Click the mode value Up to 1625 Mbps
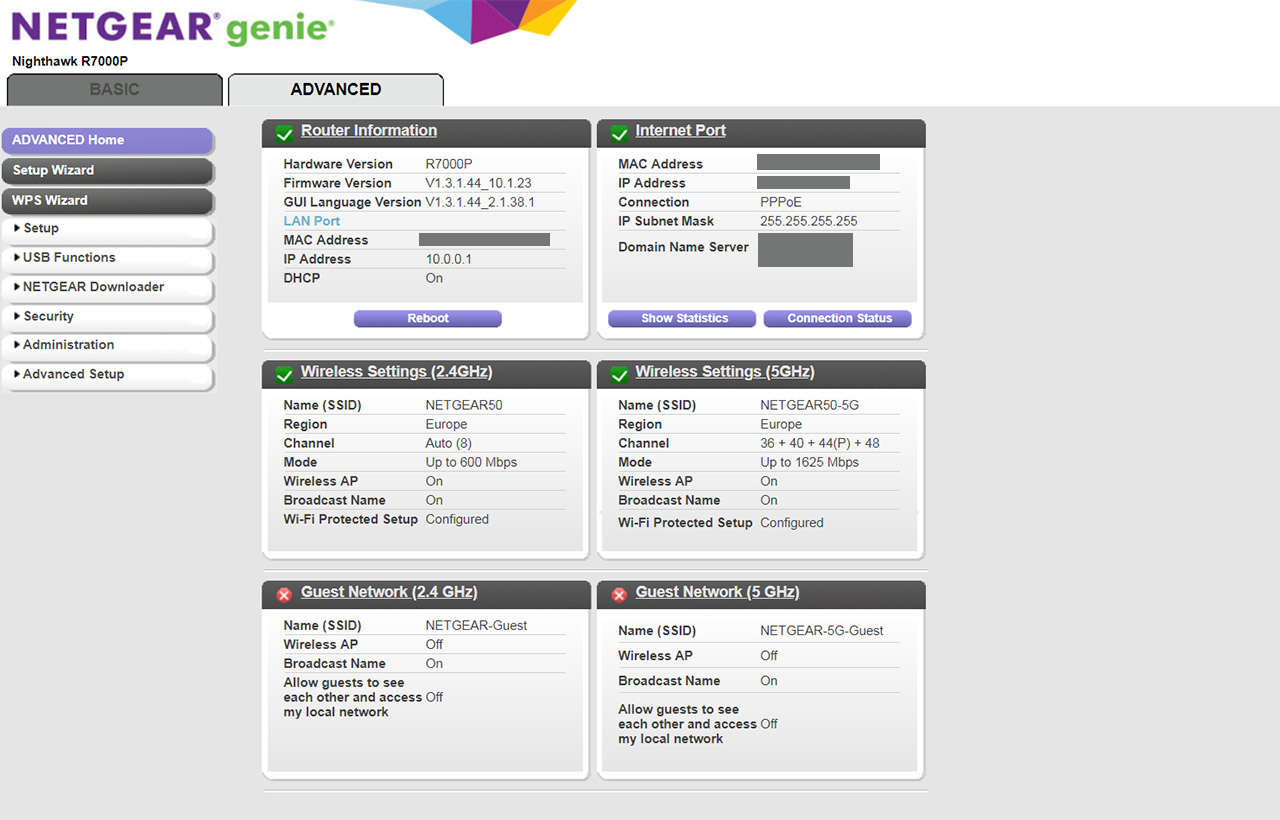This screenshot has width=1280, height=820. point(810,463)
